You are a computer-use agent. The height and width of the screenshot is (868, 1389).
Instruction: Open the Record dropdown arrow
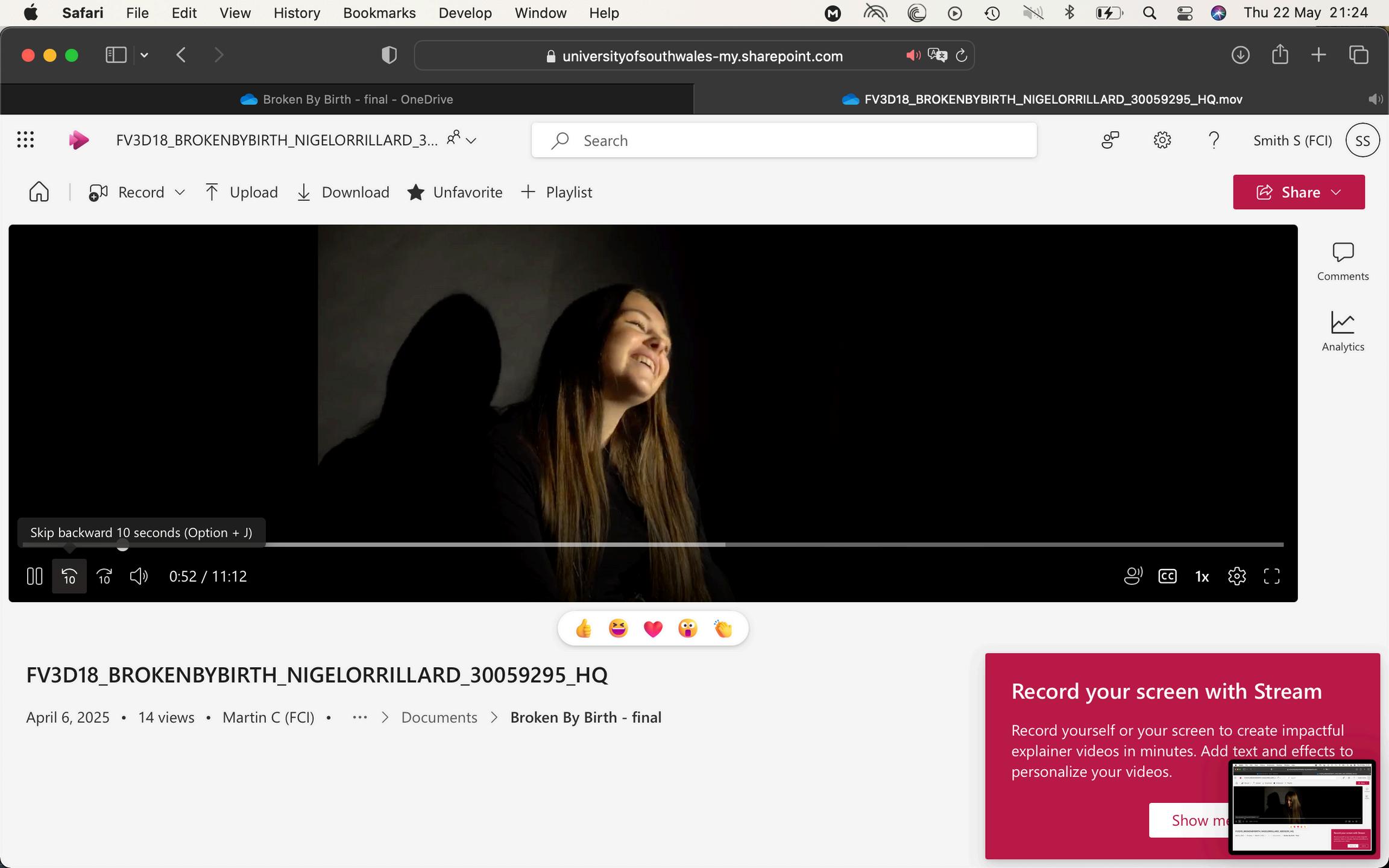click(180, 192)
